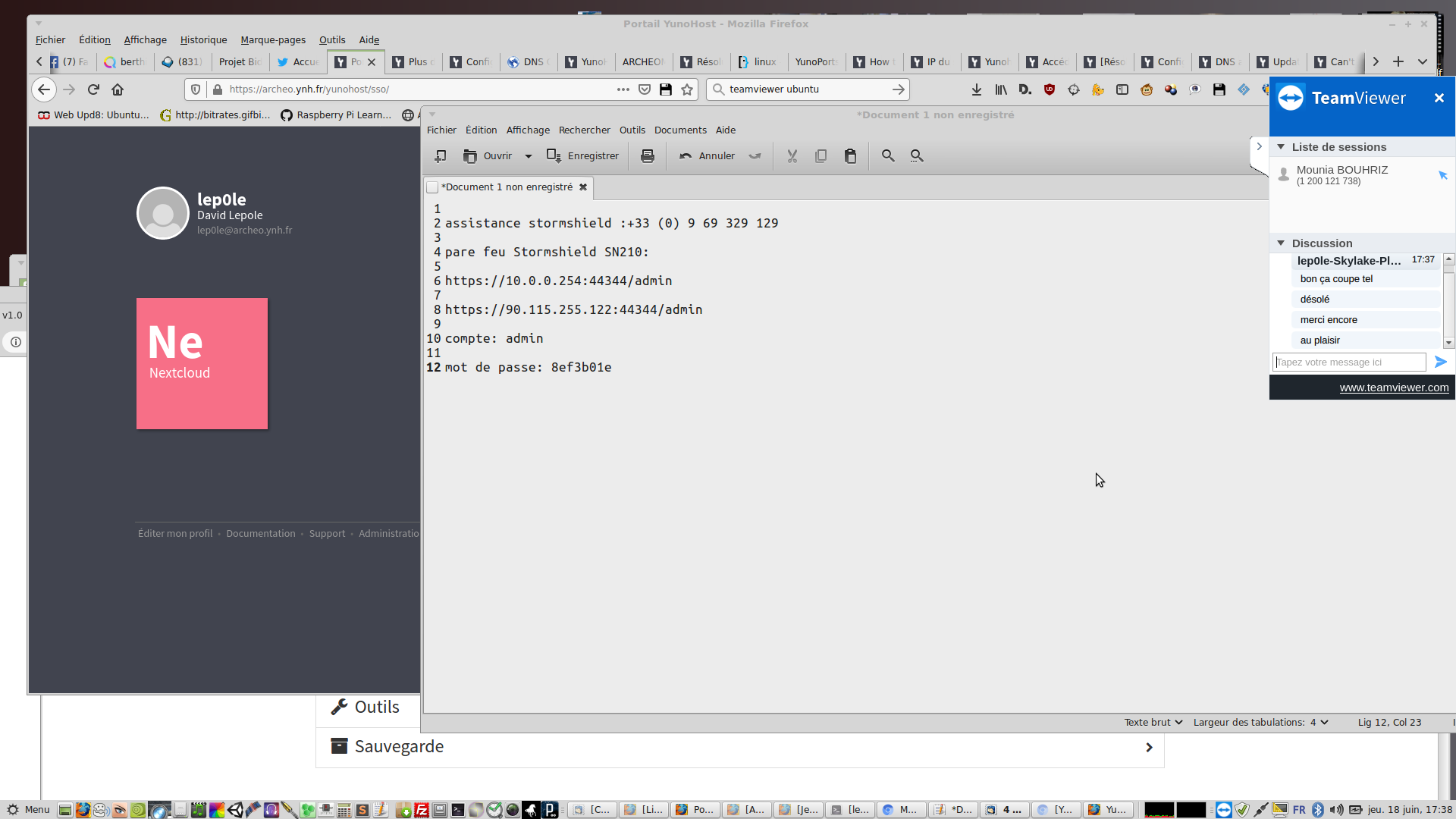Click the Enregistrer button
The image size is (1456, 819).
(x=583, y=156)
